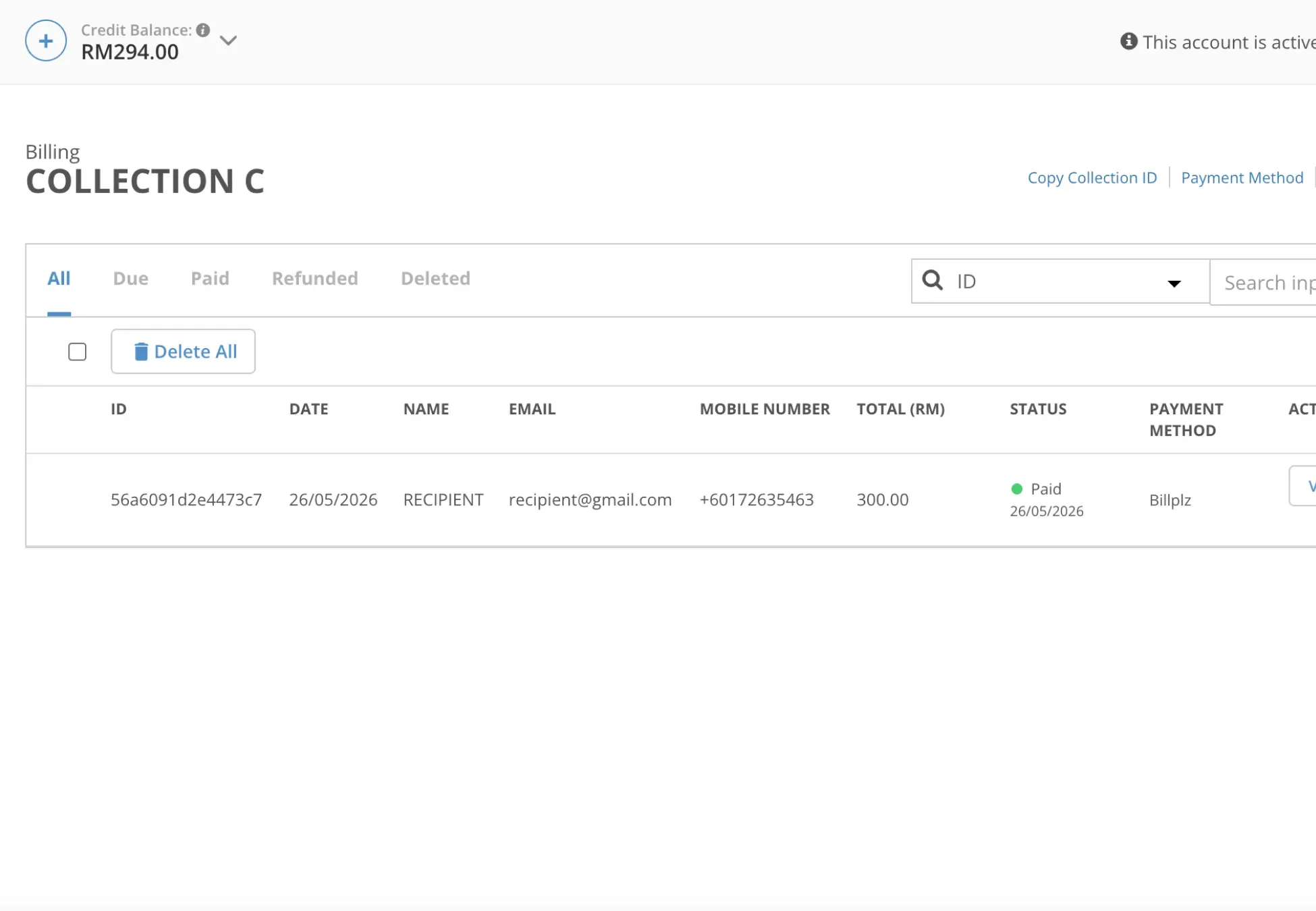Screen dimensions: 1316x911
Task: Open the ID search filter dropdown
Action: 1060,281
